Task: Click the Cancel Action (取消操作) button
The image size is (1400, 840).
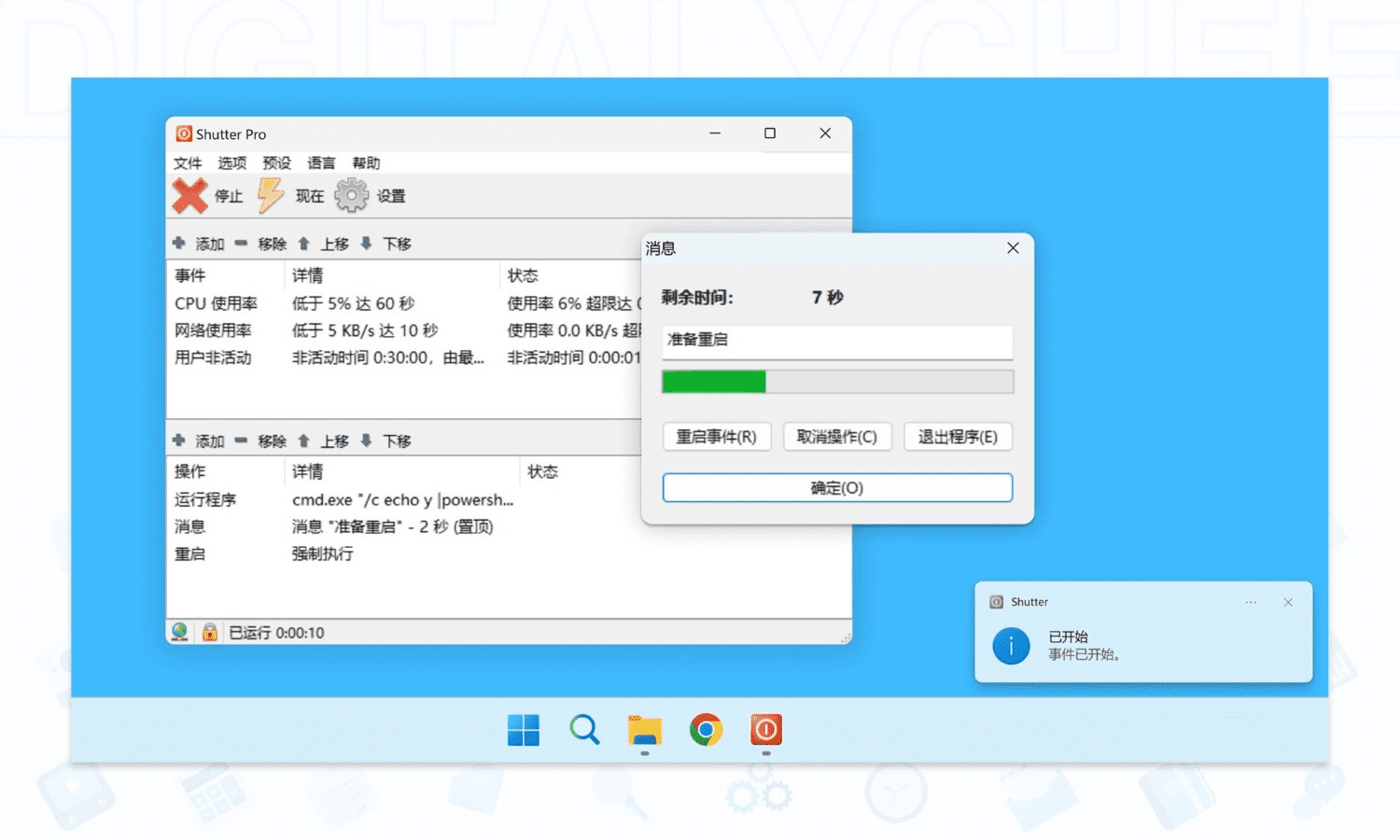Action: tap(836, 437)
